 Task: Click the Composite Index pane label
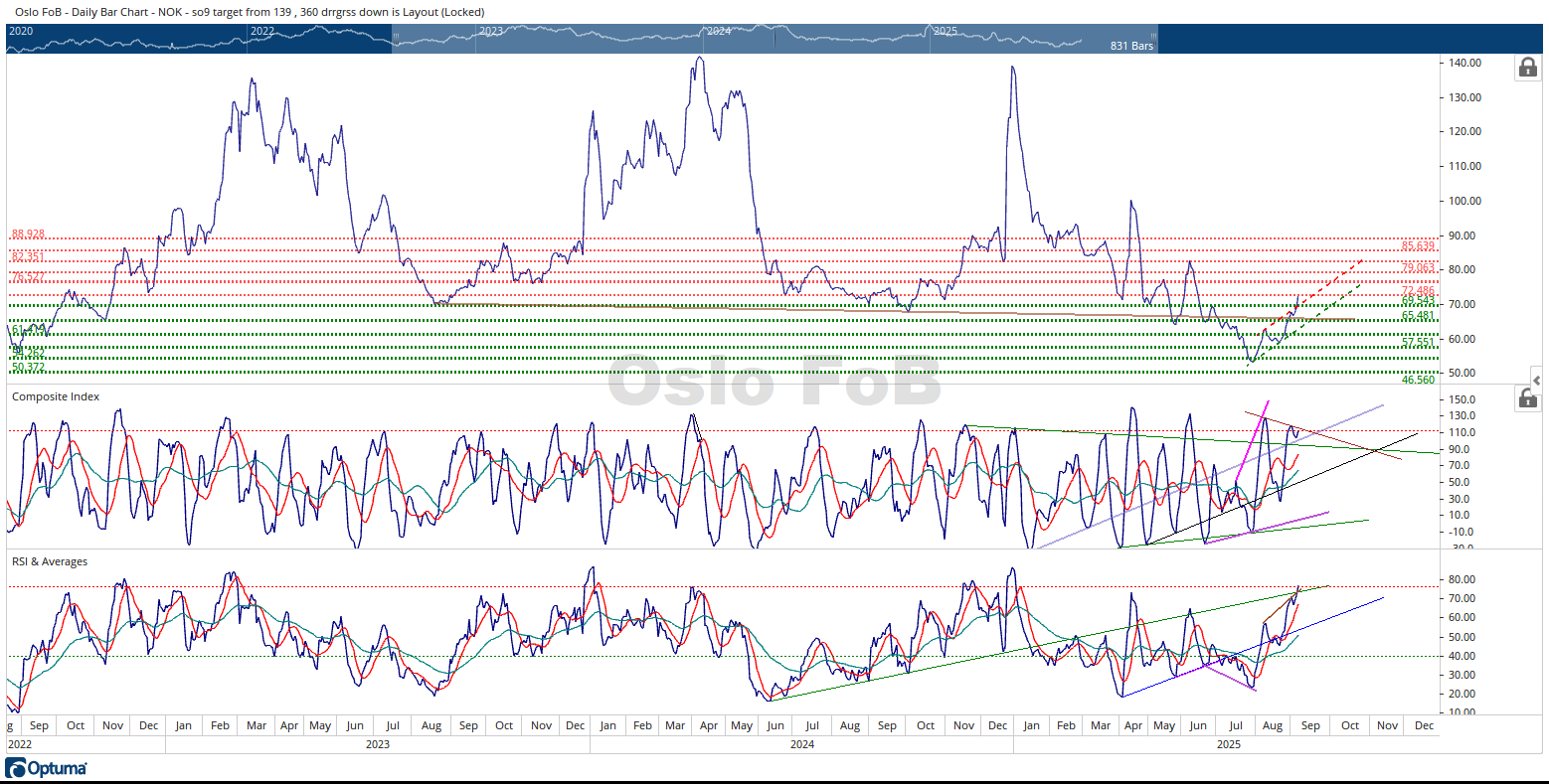coord(56,396)
